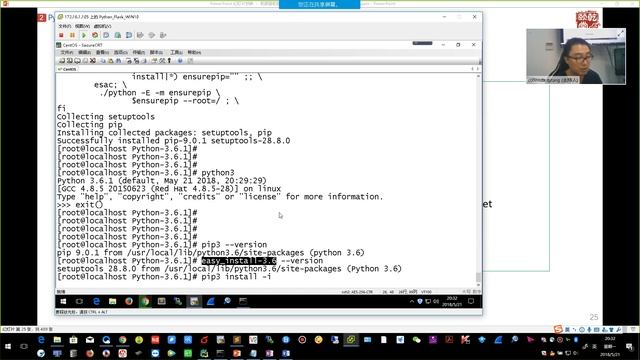The image size is (640, 360).
Task: Open the 视图 menu of the VM console window
Action: [82, 26]
